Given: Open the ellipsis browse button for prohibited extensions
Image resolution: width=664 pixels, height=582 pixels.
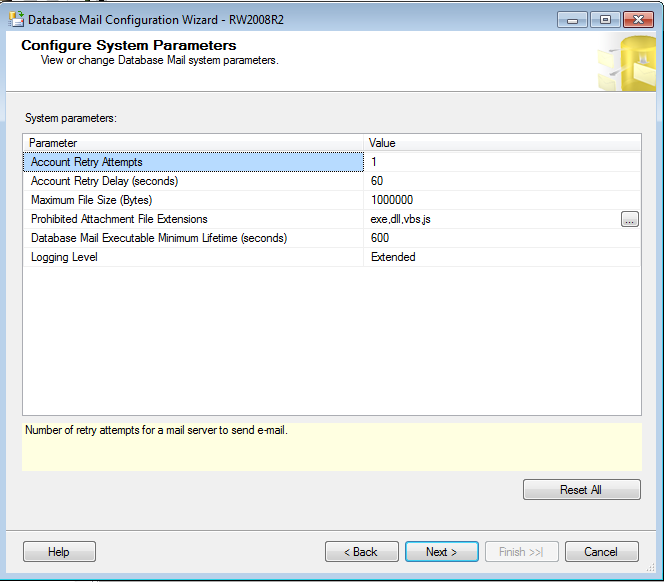Looking at the screenshot, I should click(x=629, y=219).
